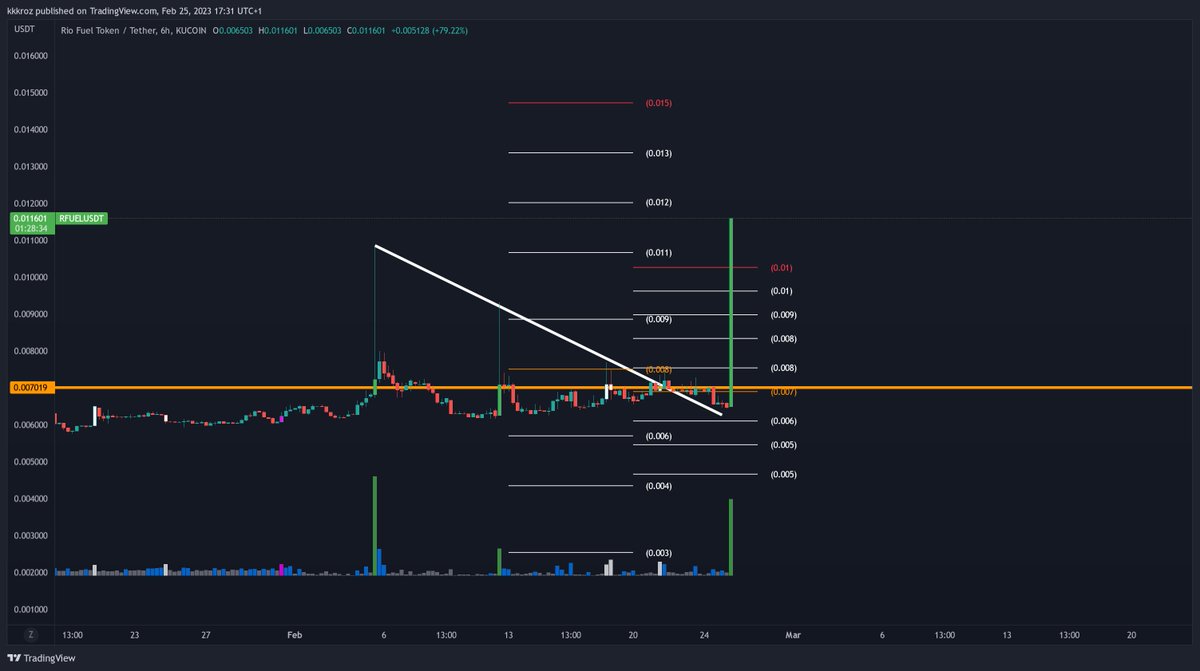Click 0.002000 on the price axis

(x=30, y=573)
